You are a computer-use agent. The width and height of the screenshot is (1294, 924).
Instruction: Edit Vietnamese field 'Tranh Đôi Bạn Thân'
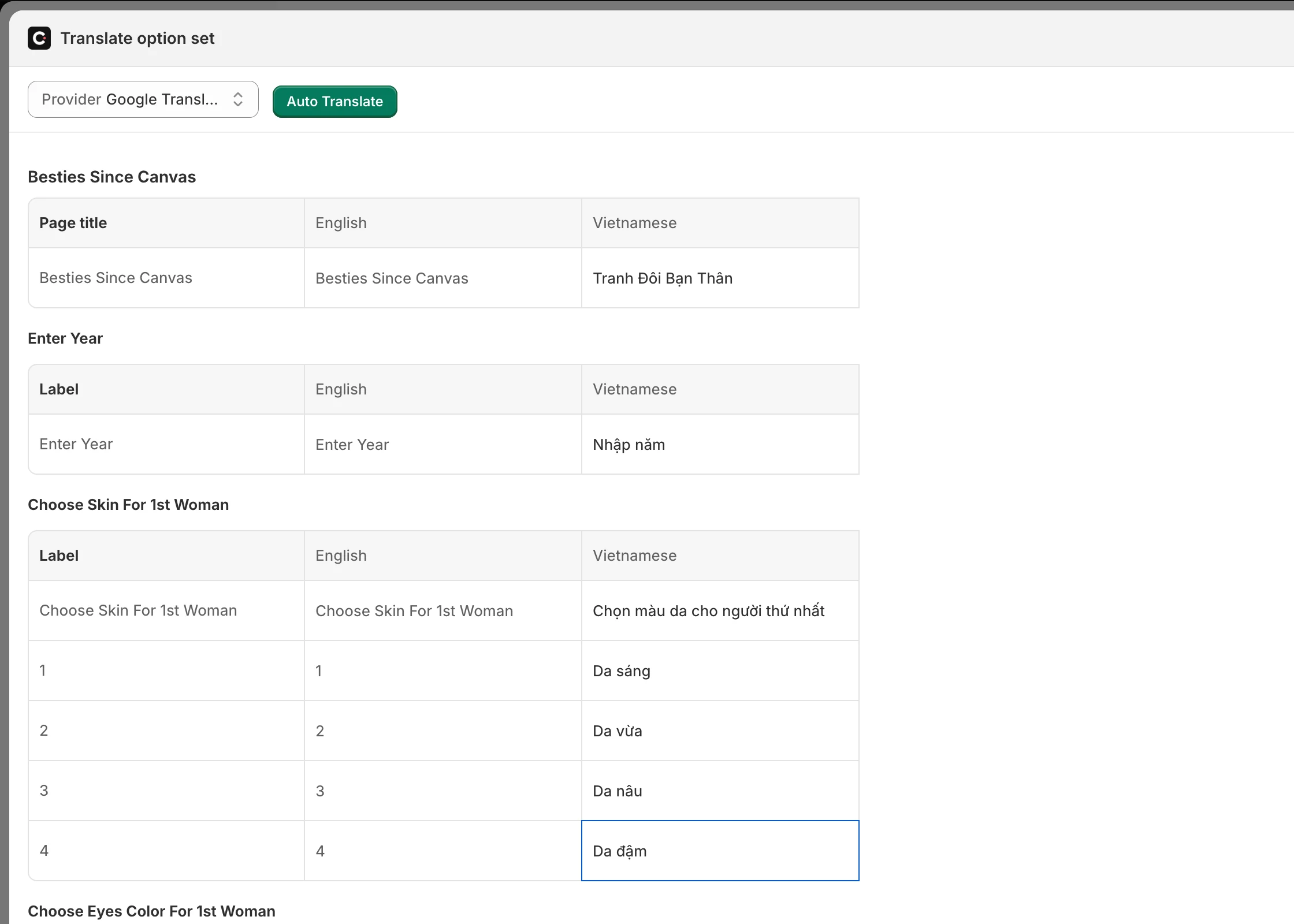(x=720, y=278)
